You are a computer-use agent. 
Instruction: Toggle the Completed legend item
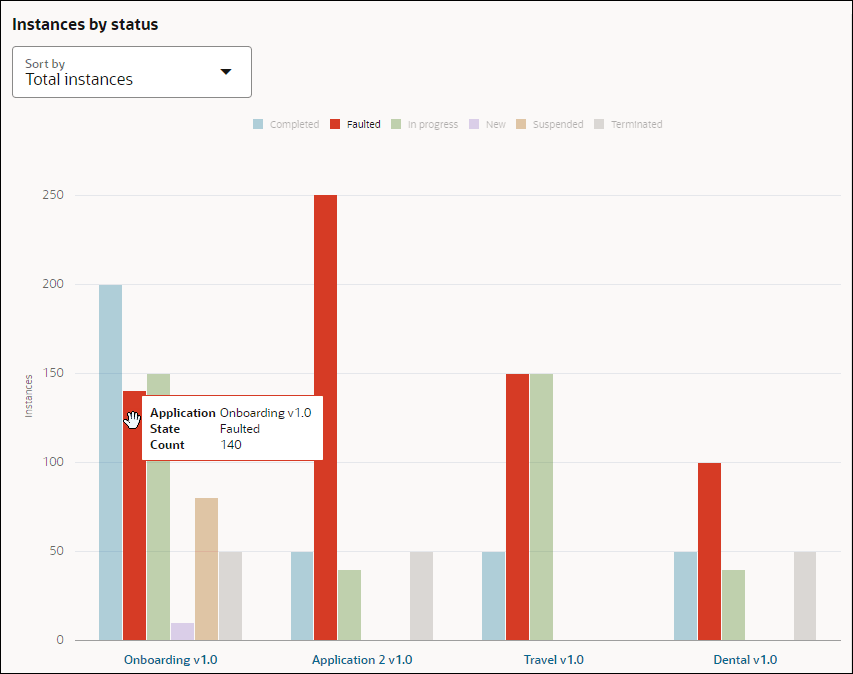tap(286, 125)
